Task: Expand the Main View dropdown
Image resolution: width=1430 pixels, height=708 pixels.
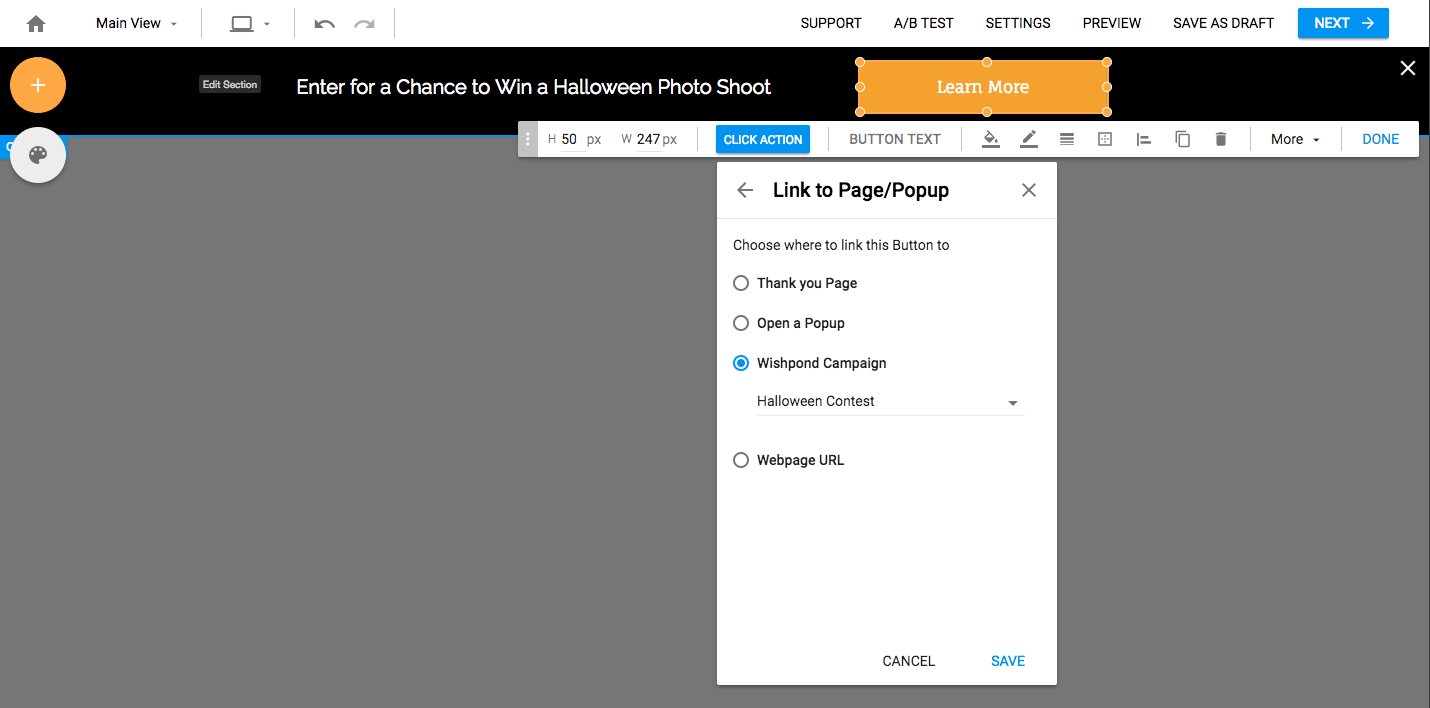Action: click(135, 22)
